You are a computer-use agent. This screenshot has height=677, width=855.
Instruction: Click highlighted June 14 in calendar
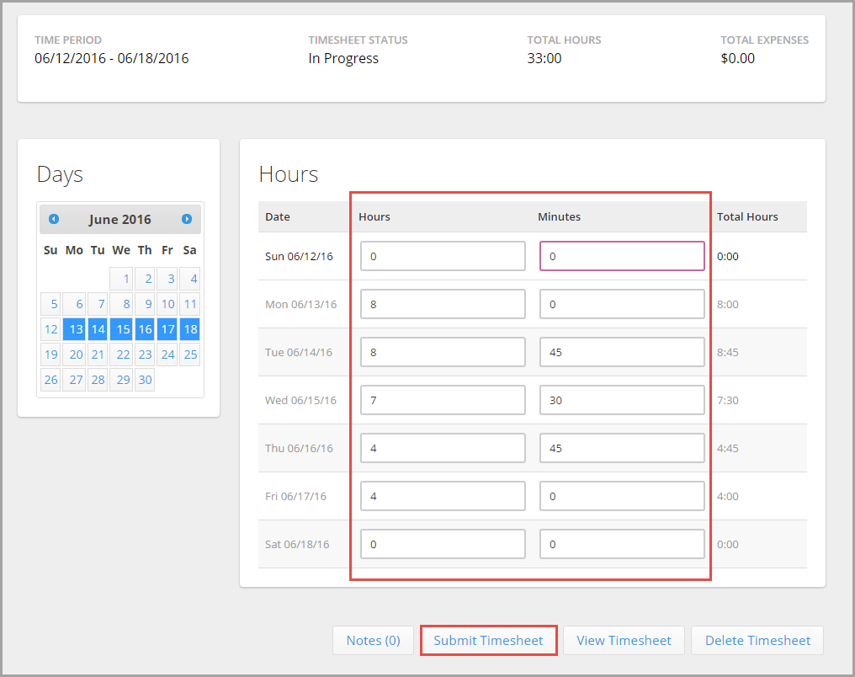(98, 329)
